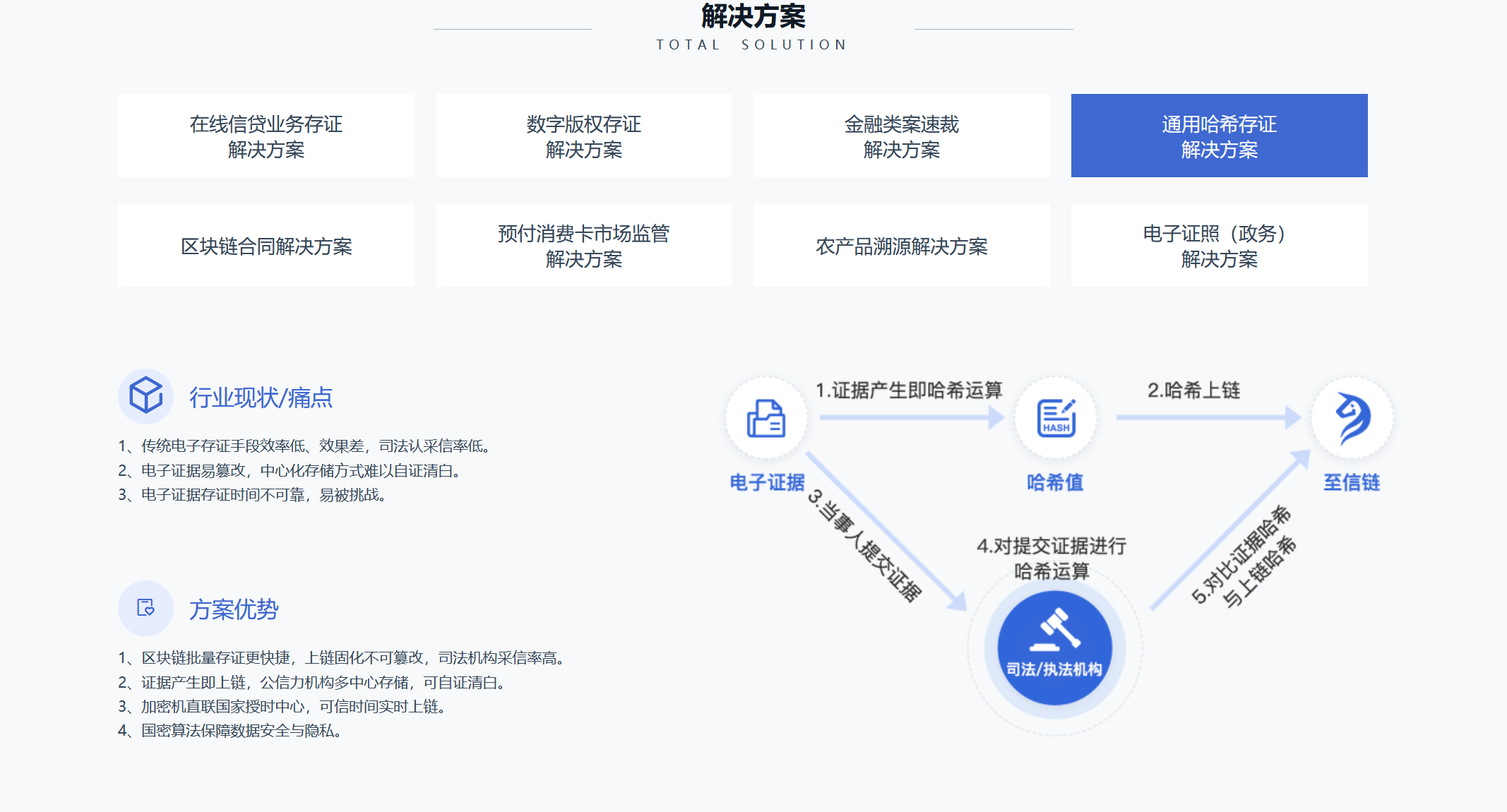The width and height of the screenshot is (1507, 812).
Task: Click pain point line about 传统电子存证手段效率低
Action: [304, 446]
